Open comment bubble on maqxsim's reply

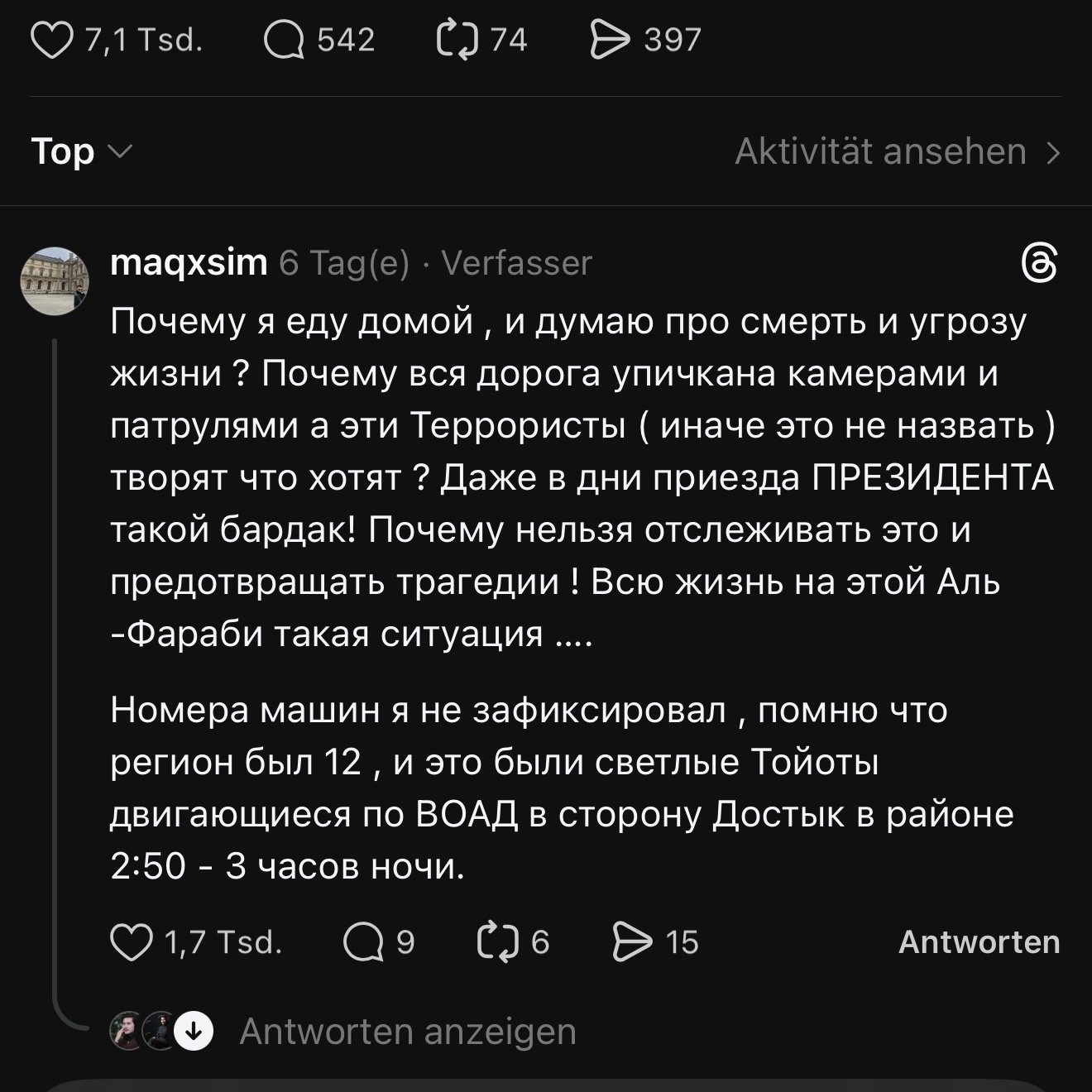click(x=362, y=943)
